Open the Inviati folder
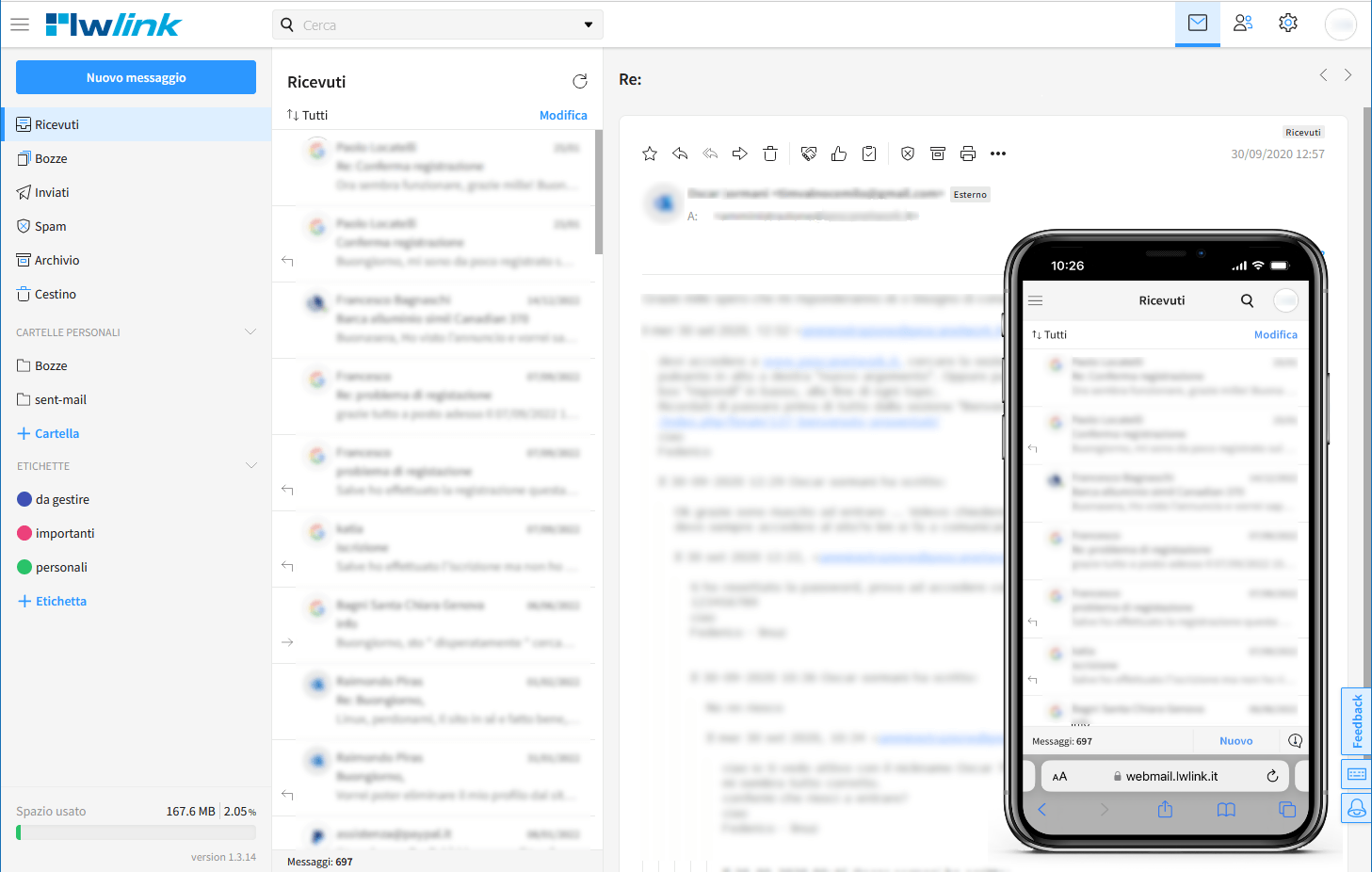This screenshot has height=872, width=1372. click(52, 192)
